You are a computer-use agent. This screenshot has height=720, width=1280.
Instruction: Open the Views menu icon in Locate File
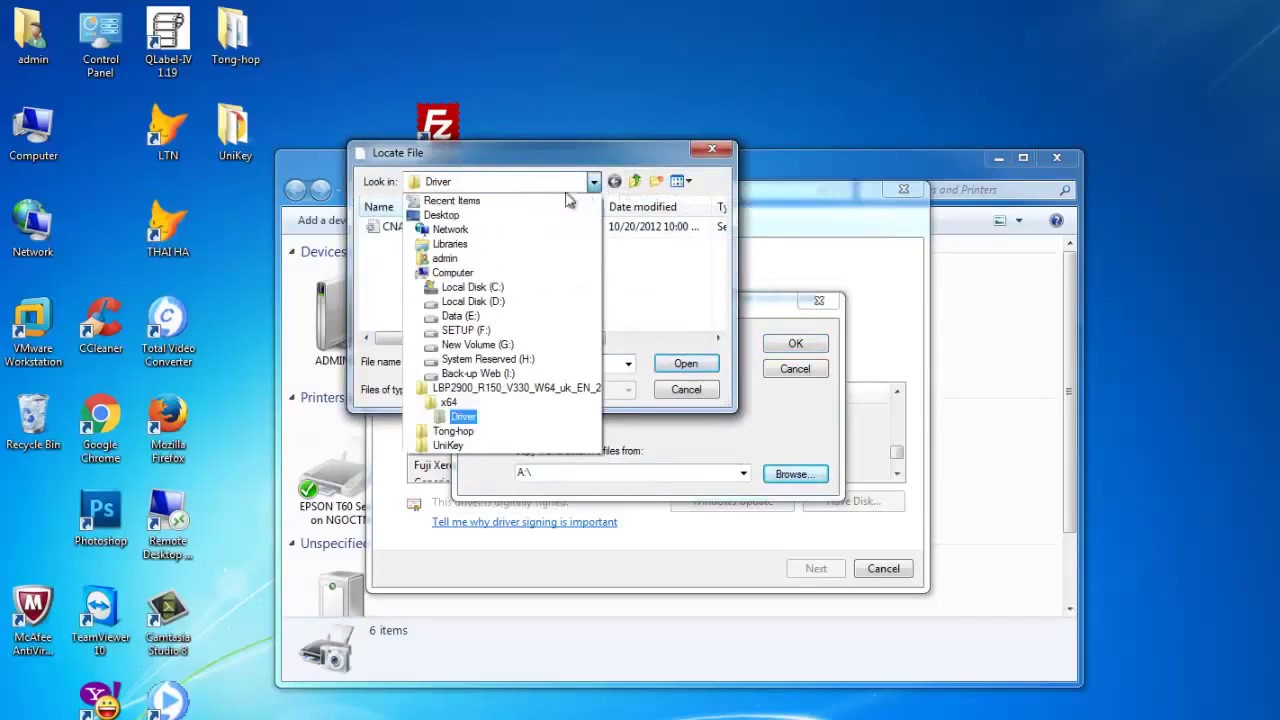(x=681, y=181)
